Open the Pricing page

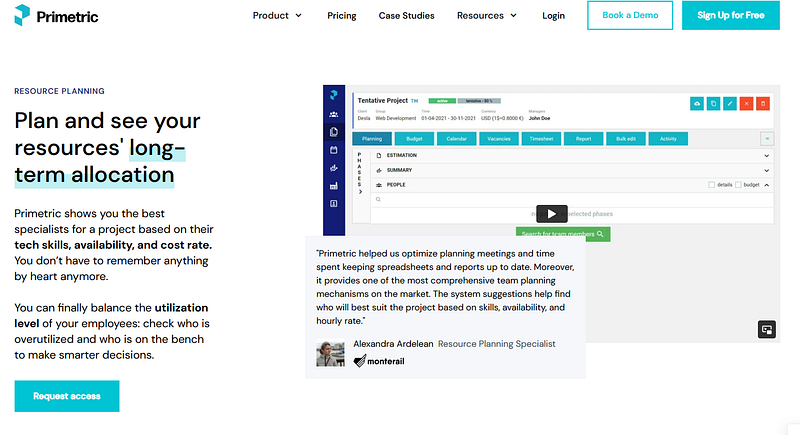coord(342,16)
